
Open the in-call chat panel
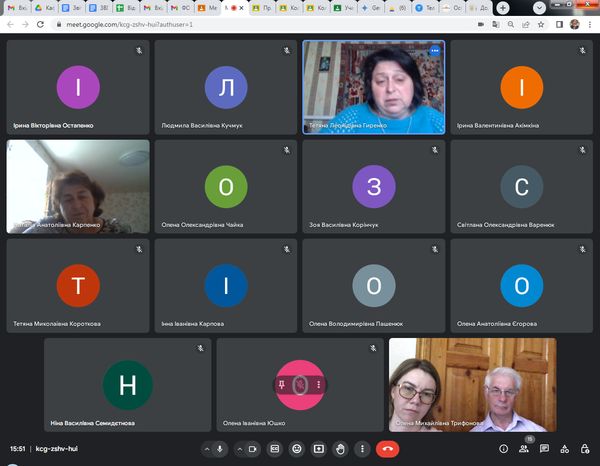click(545, 449)
